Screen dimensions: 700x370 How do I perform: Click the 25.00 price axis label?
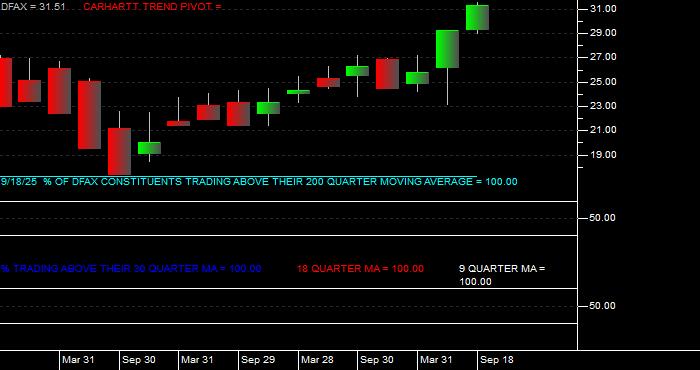click(x=603, y=82)
